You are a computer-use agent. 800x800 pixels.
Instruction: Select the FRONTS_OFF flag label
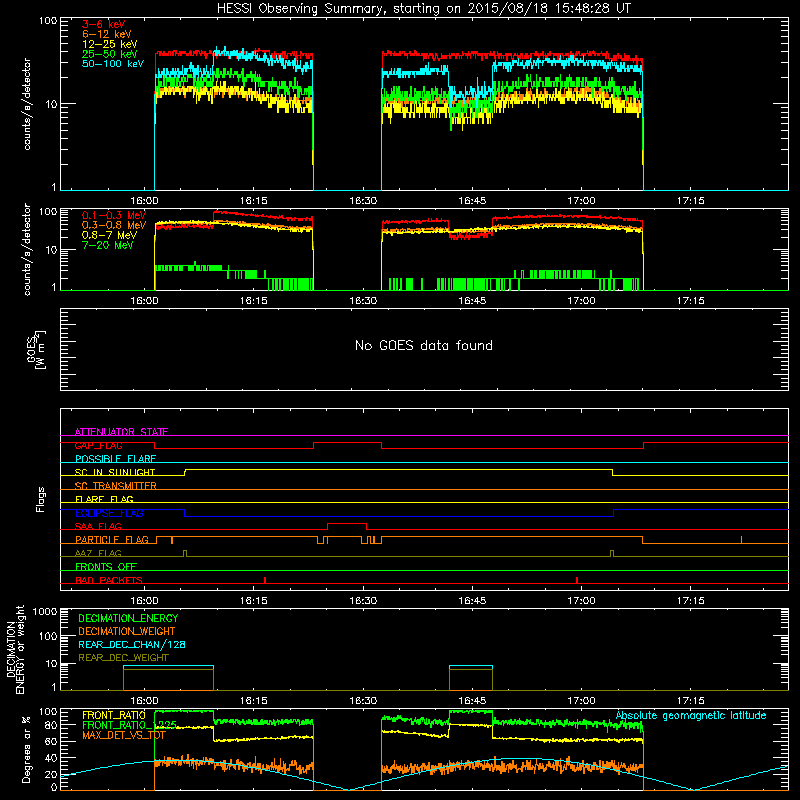[106, 566]
